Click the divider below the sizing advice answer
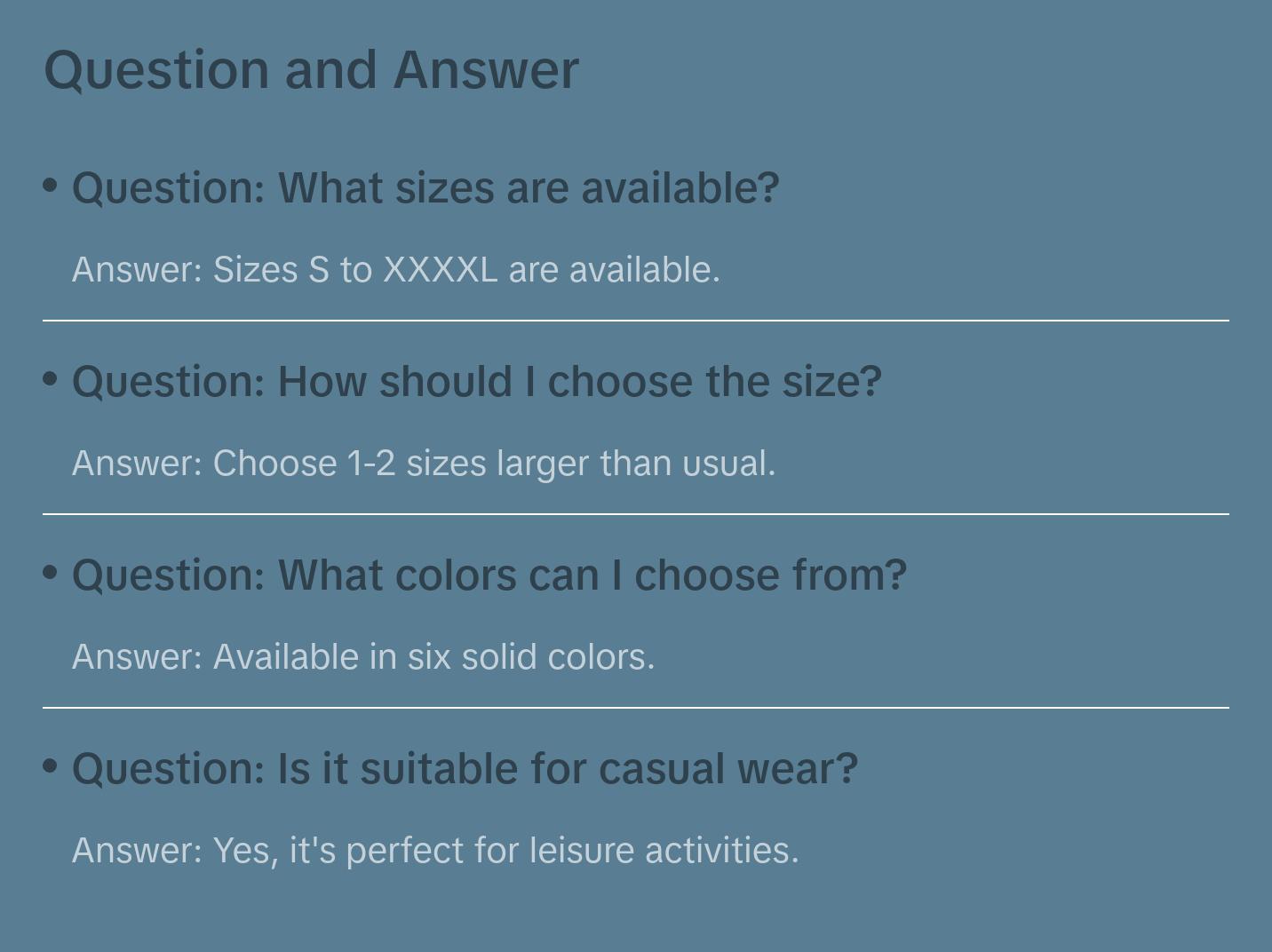1272x952 pixels. point(636,514)
